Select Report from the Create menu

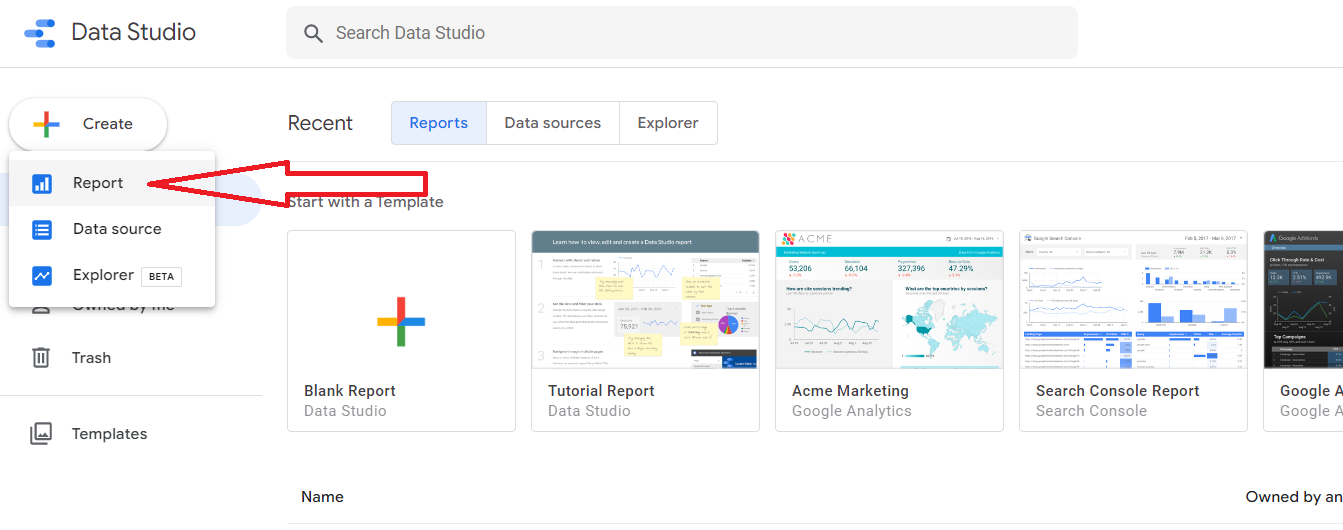click(98, 183)
